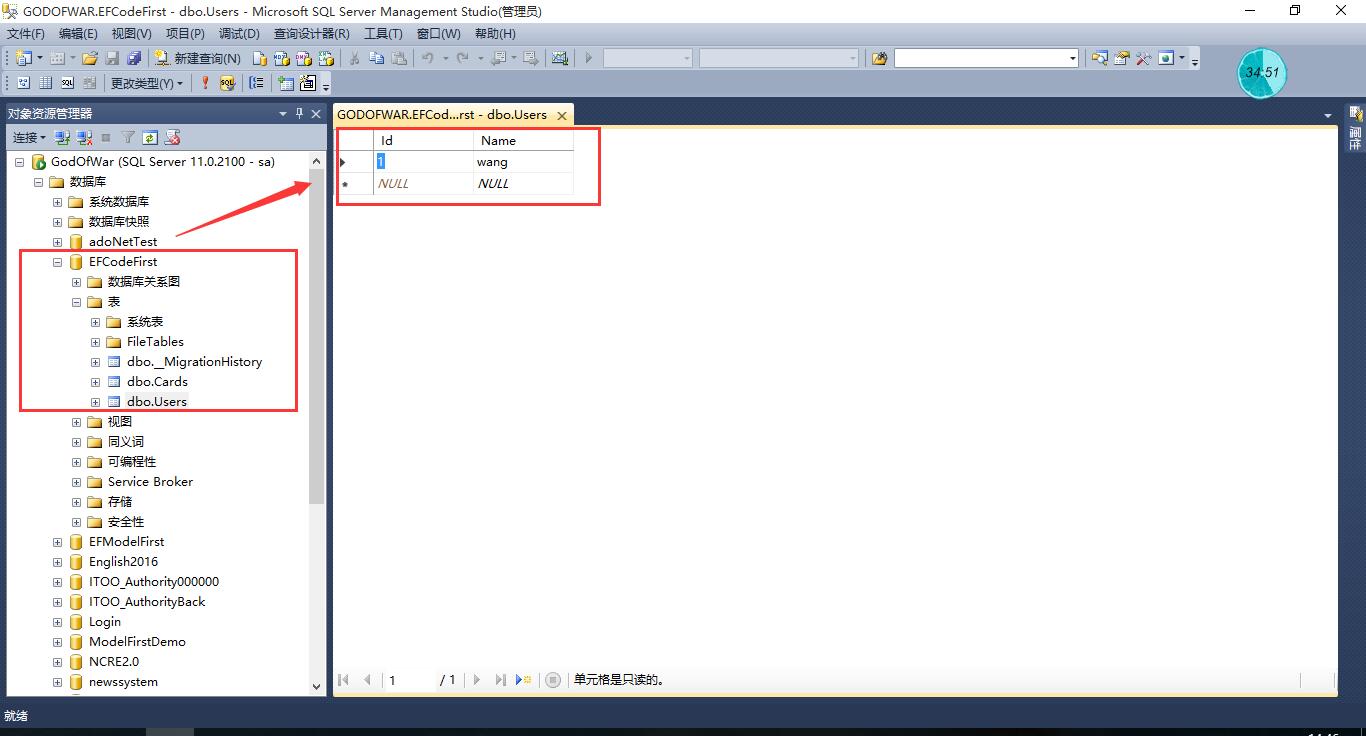Click the 'wang' Name cell
The width and height of the screenshot is (1366, 736).
pos(523,162)
